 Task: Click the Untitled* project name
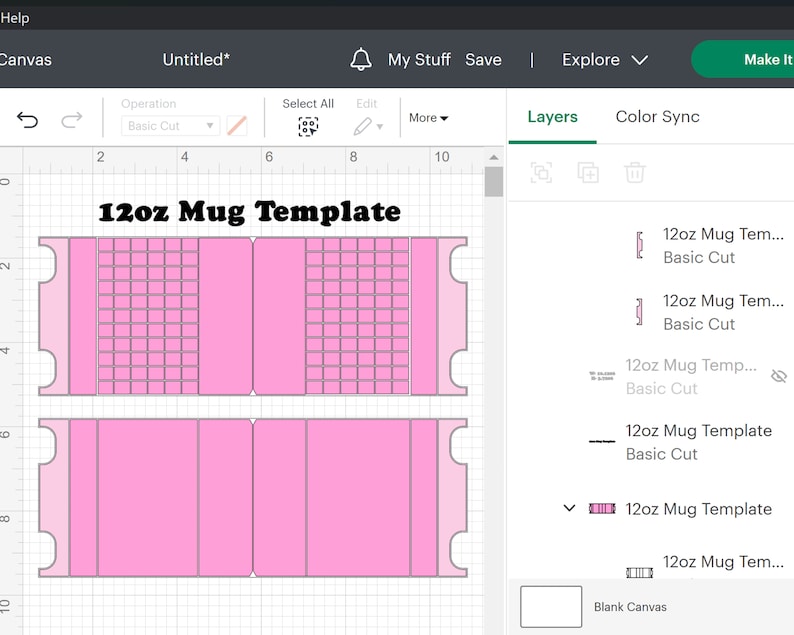196,60
